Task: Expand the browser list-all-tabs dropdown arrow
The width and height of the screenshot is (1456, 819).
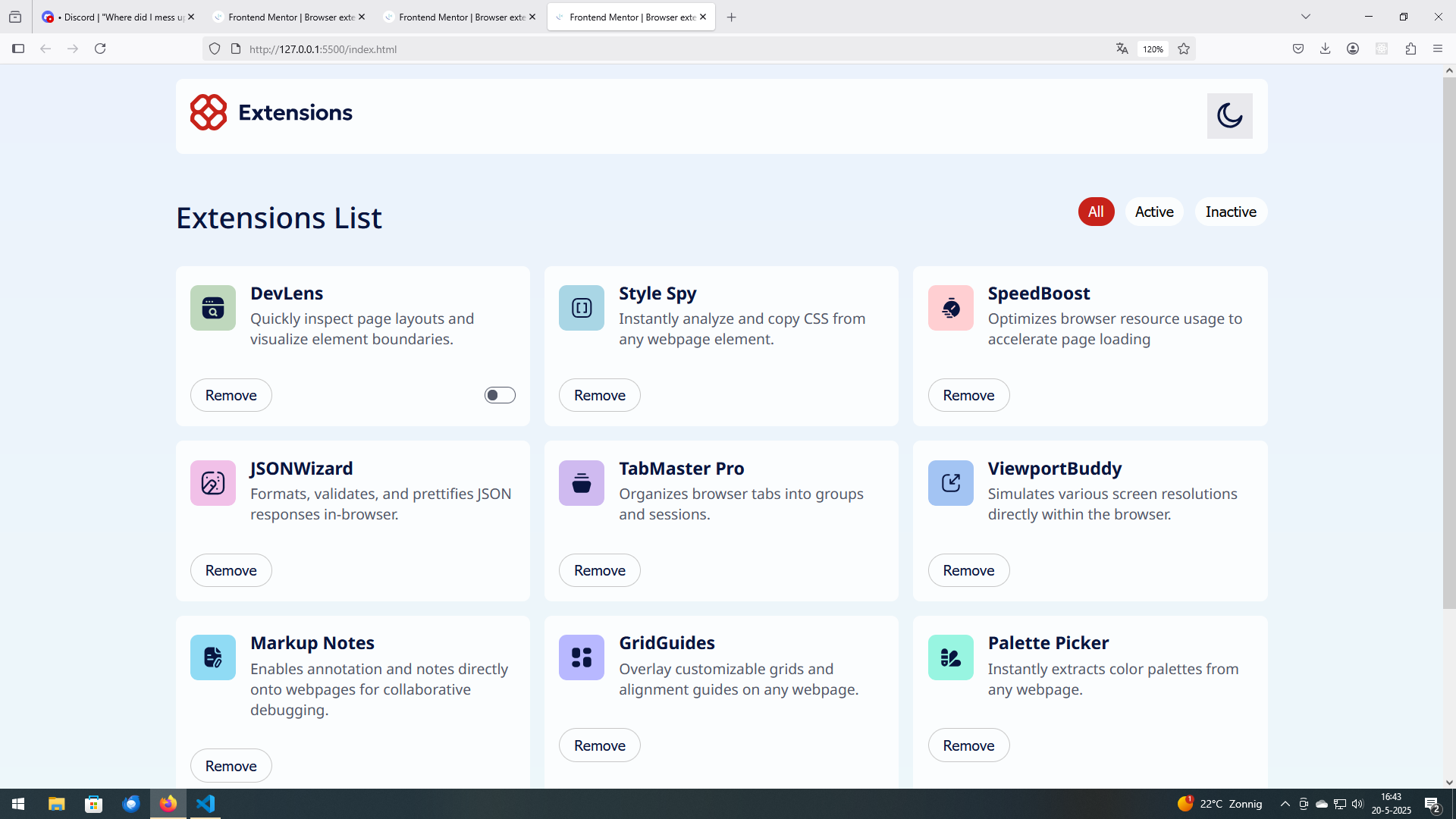Action: tap(1306, 17)
